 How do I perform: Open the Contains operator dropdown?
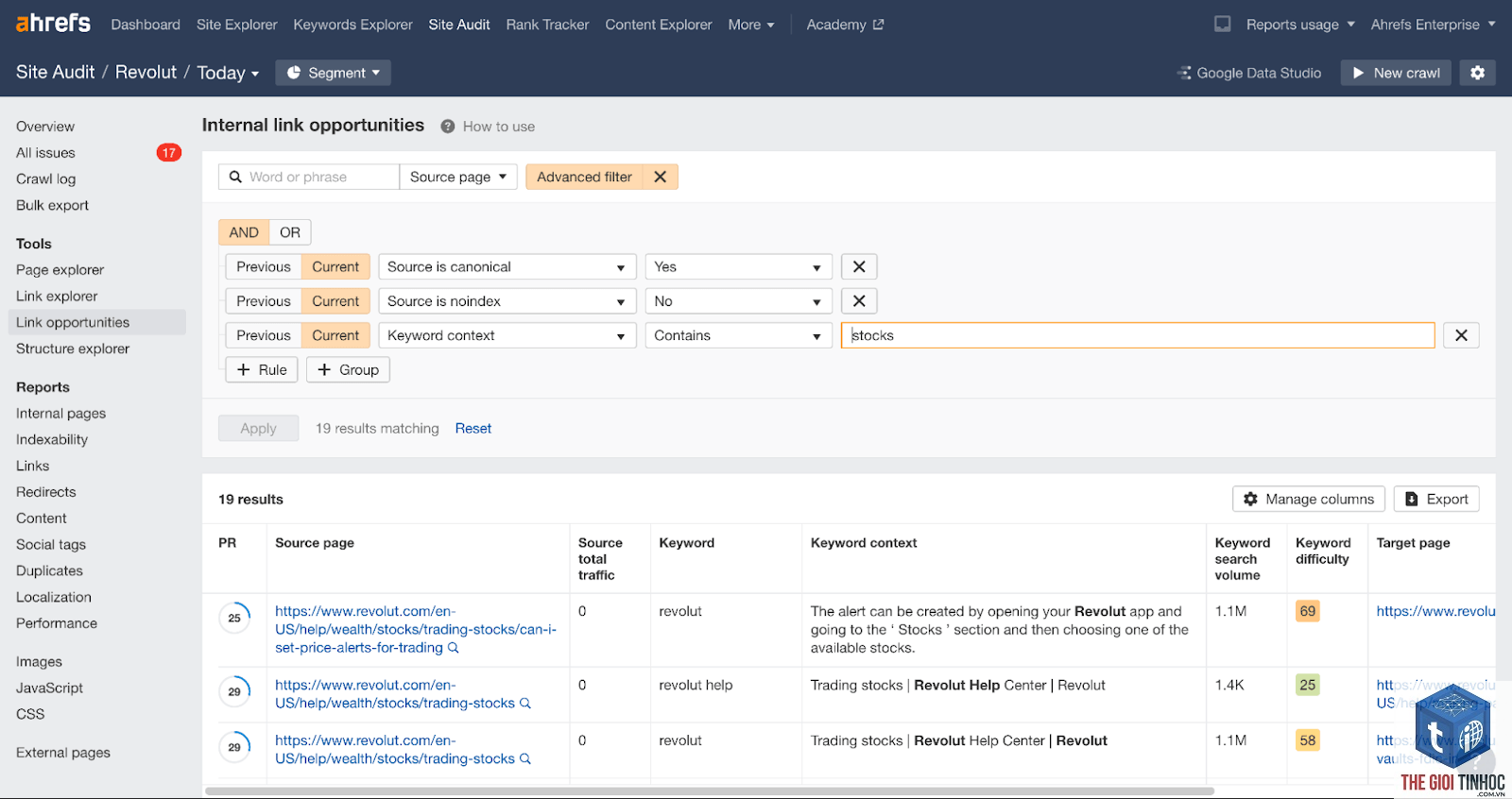pos(738,335)
